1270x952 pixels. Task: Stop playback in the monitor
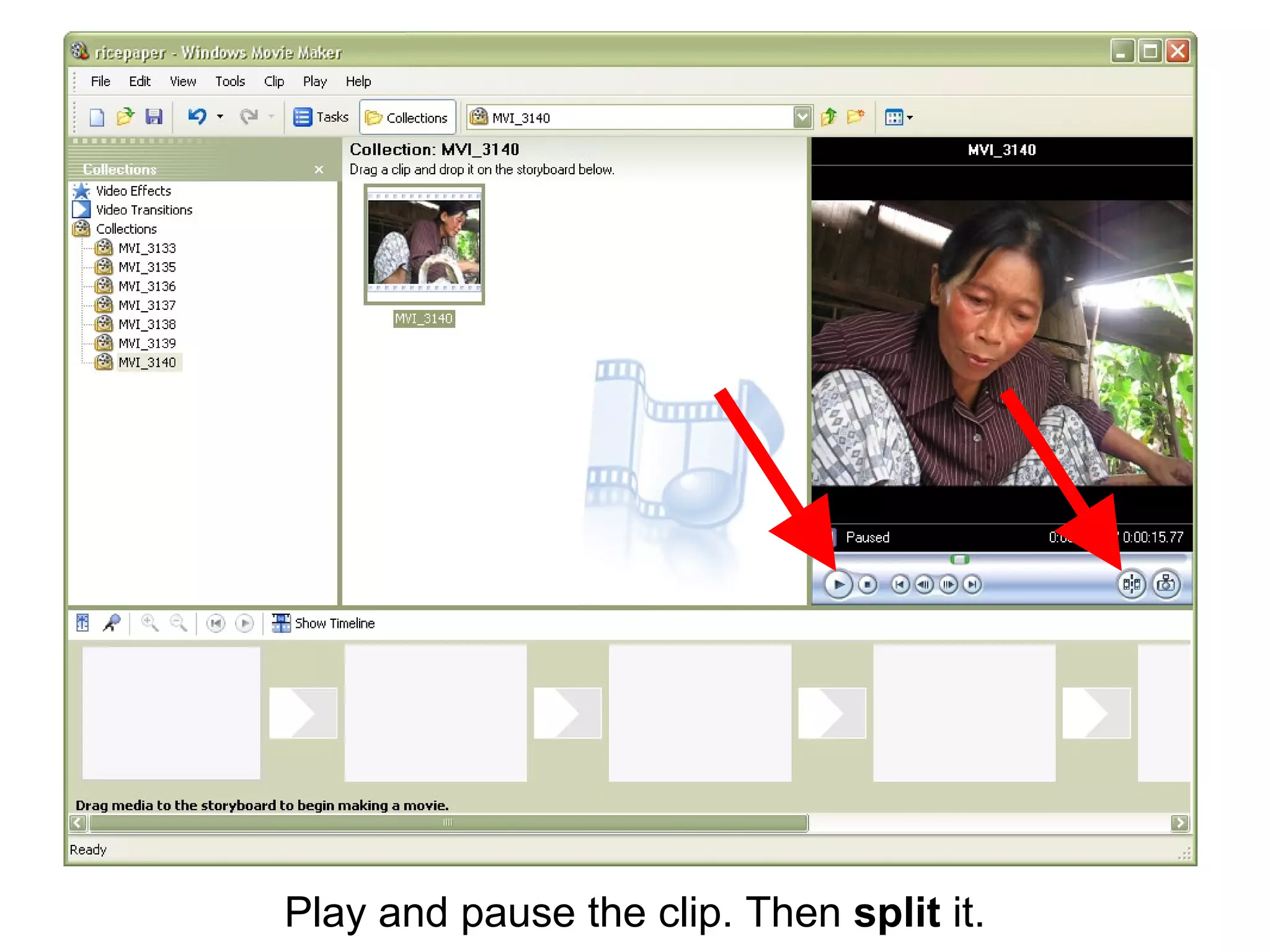coord(868,584)
